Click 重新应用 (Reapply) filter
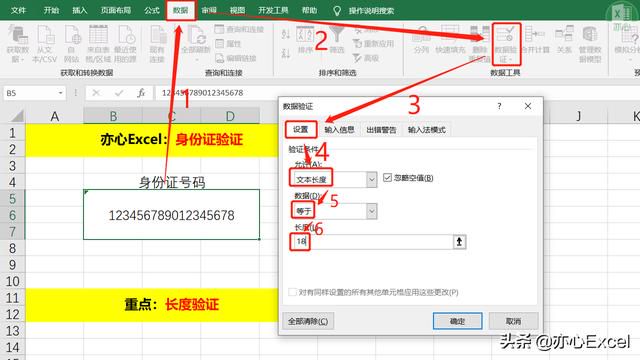This screenshot has height=360, width=640. (373, 44)
